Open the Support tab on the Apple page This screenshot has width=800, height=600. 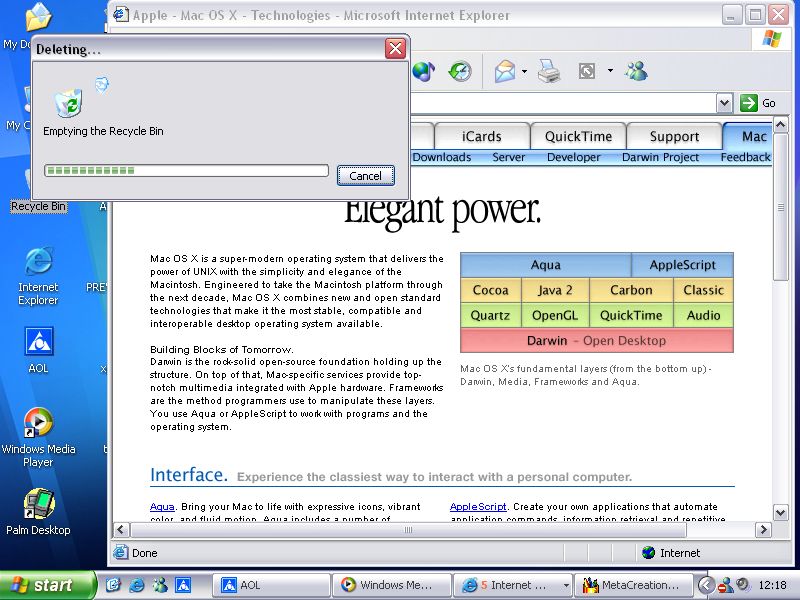click(x=674, y=136)
